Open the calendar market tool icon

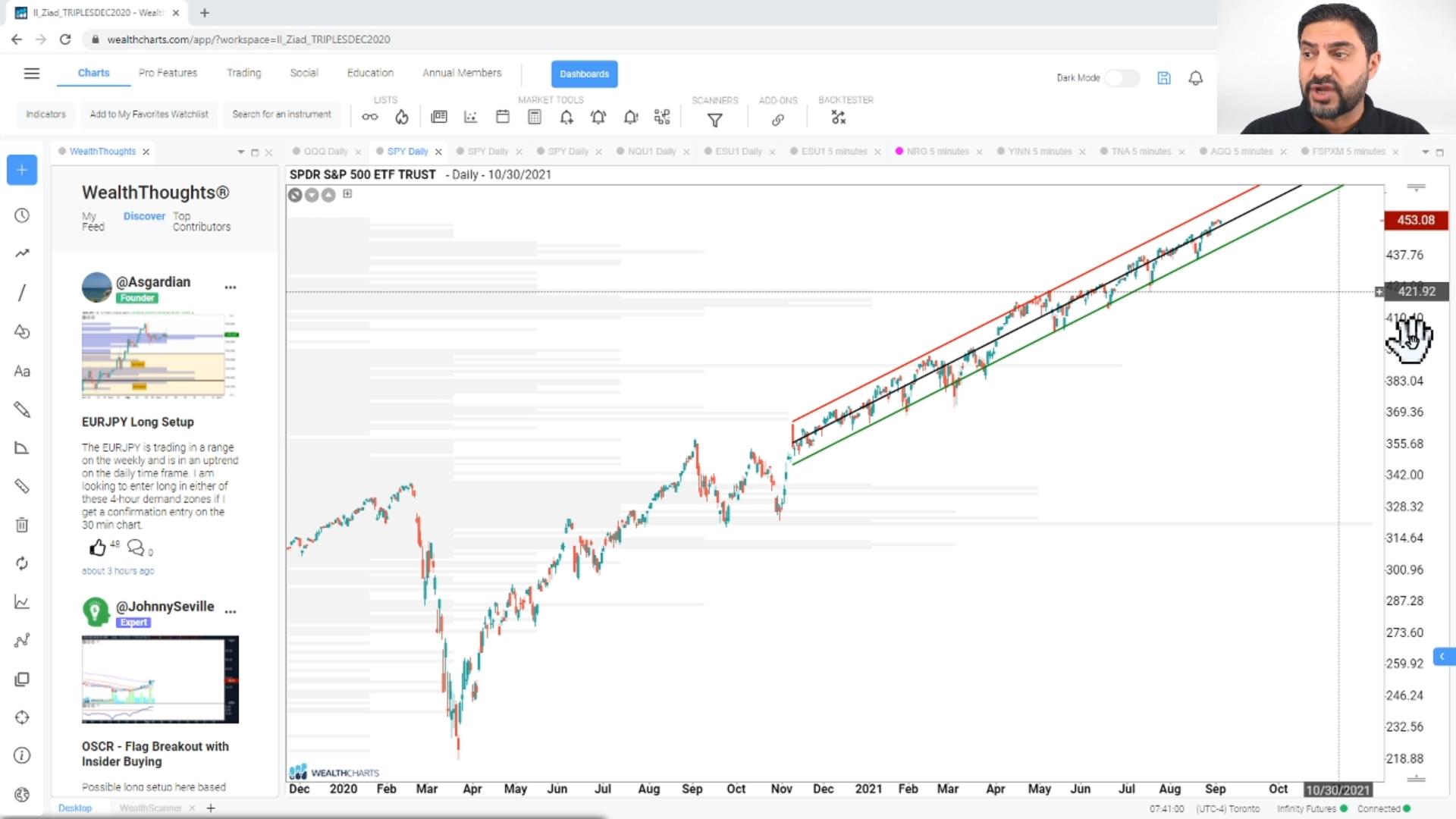[502, 117]
